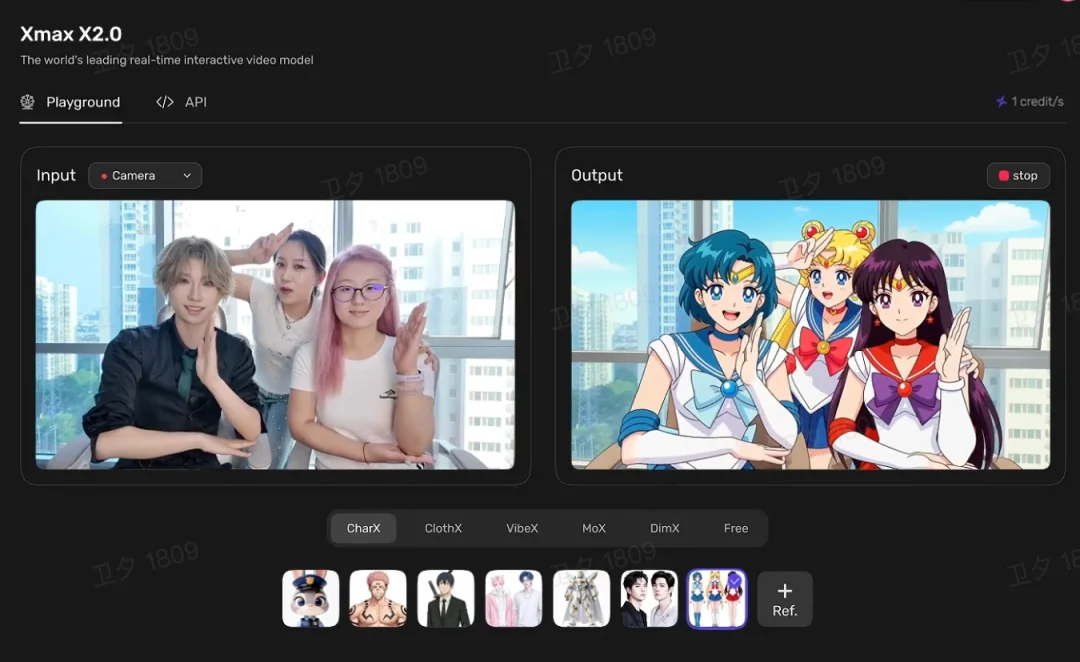Switch to the API tab

[x=181, y=102]
